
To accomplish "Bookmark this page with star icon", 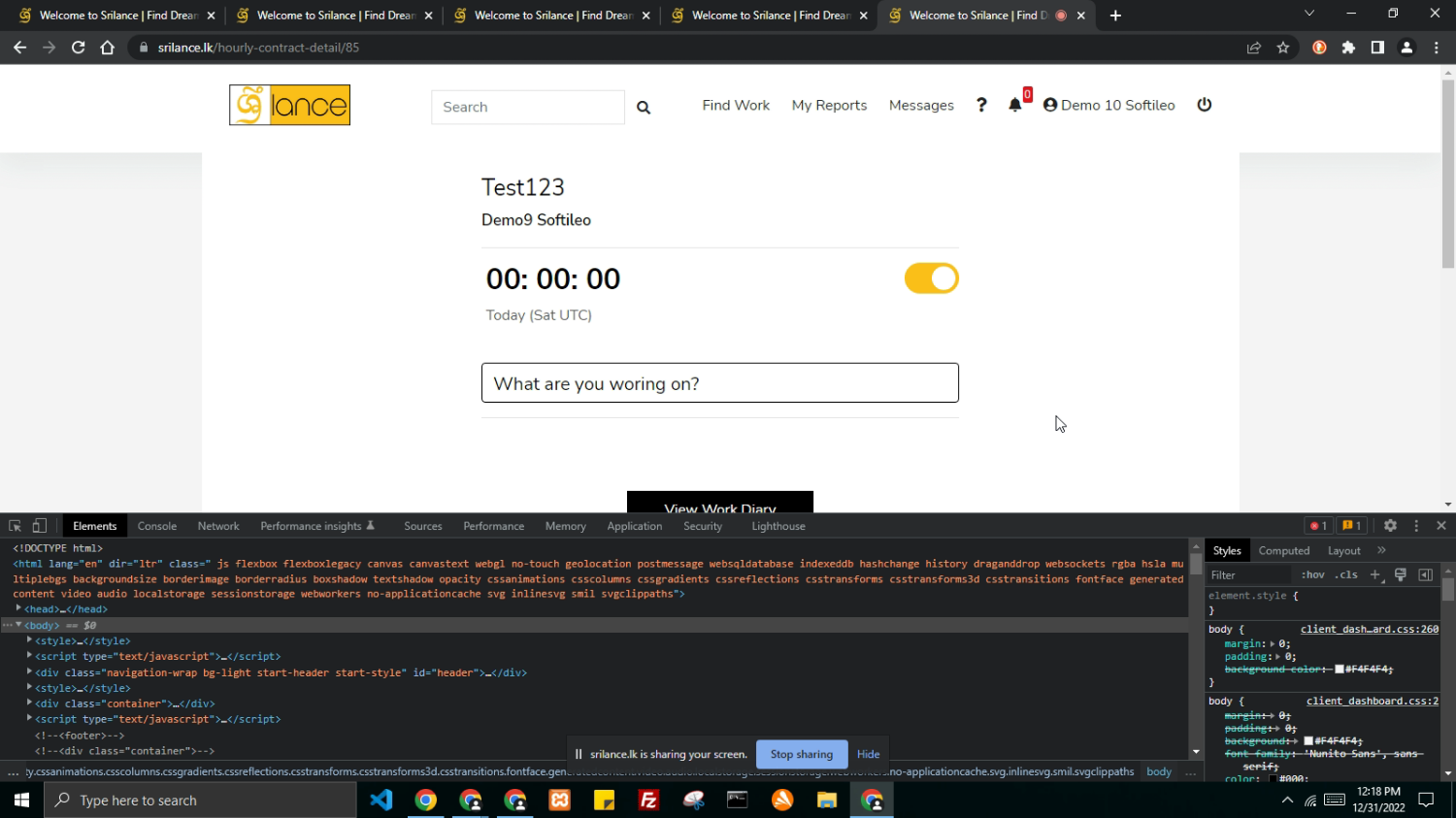I will pos(1283,48).
